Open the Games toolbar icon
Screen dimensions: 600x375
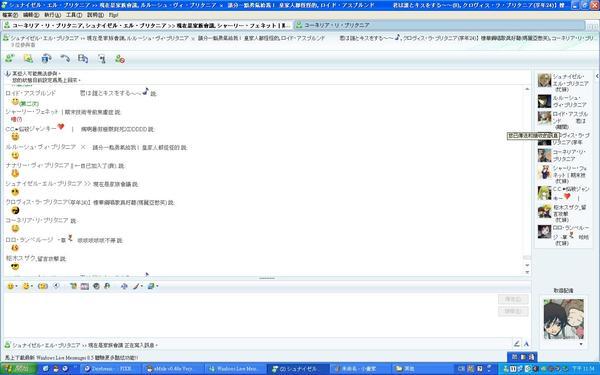101,59
